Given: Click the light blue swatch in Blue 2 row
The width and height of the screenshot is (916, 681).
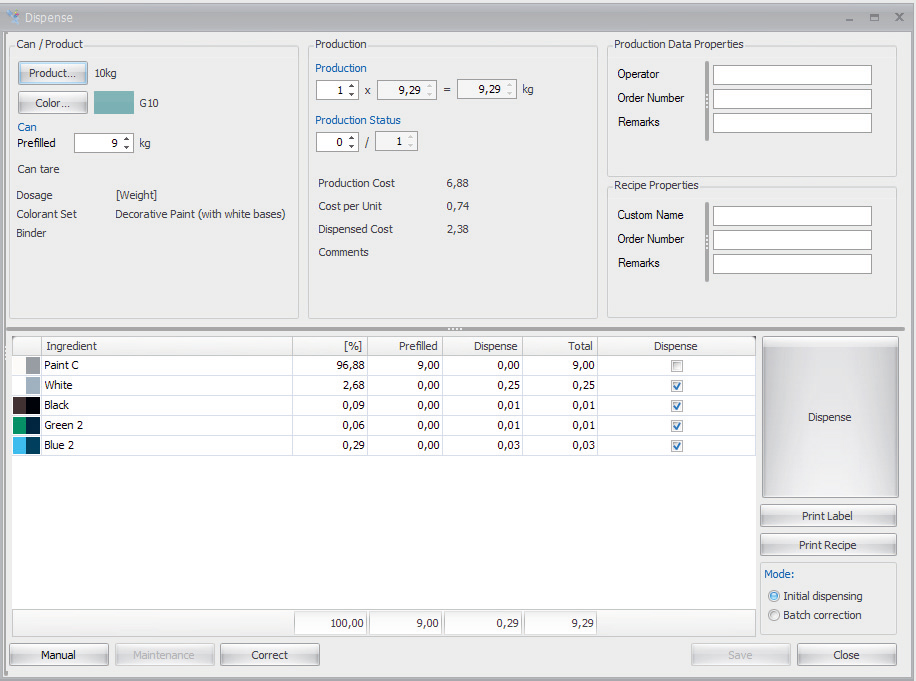Looking at the screenshot, I should click(19, 446).
